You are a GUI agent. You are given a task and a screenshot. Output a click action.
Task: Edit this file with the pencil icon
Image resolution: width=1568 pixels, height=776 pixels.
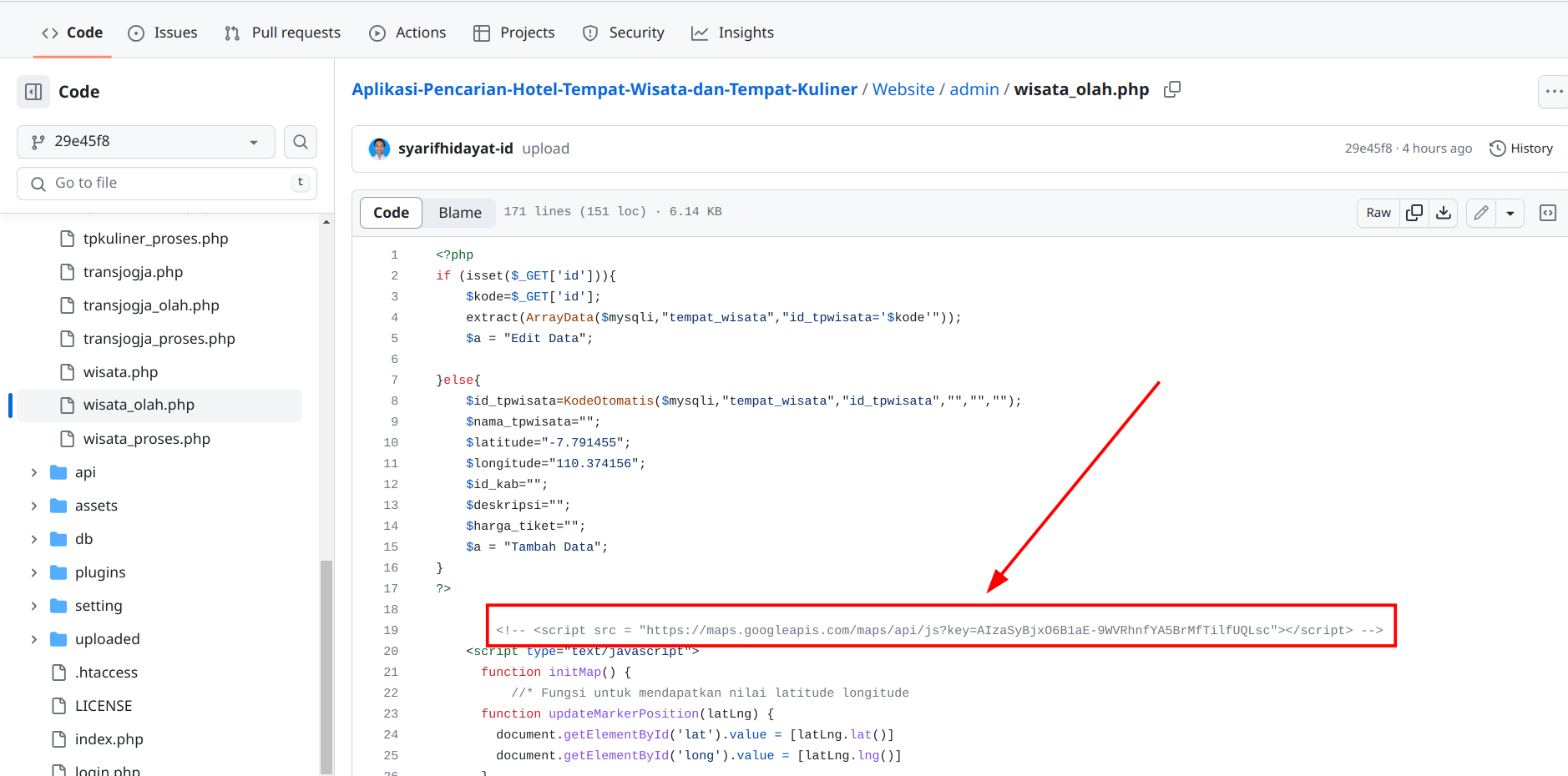(x=1480, y=213)
